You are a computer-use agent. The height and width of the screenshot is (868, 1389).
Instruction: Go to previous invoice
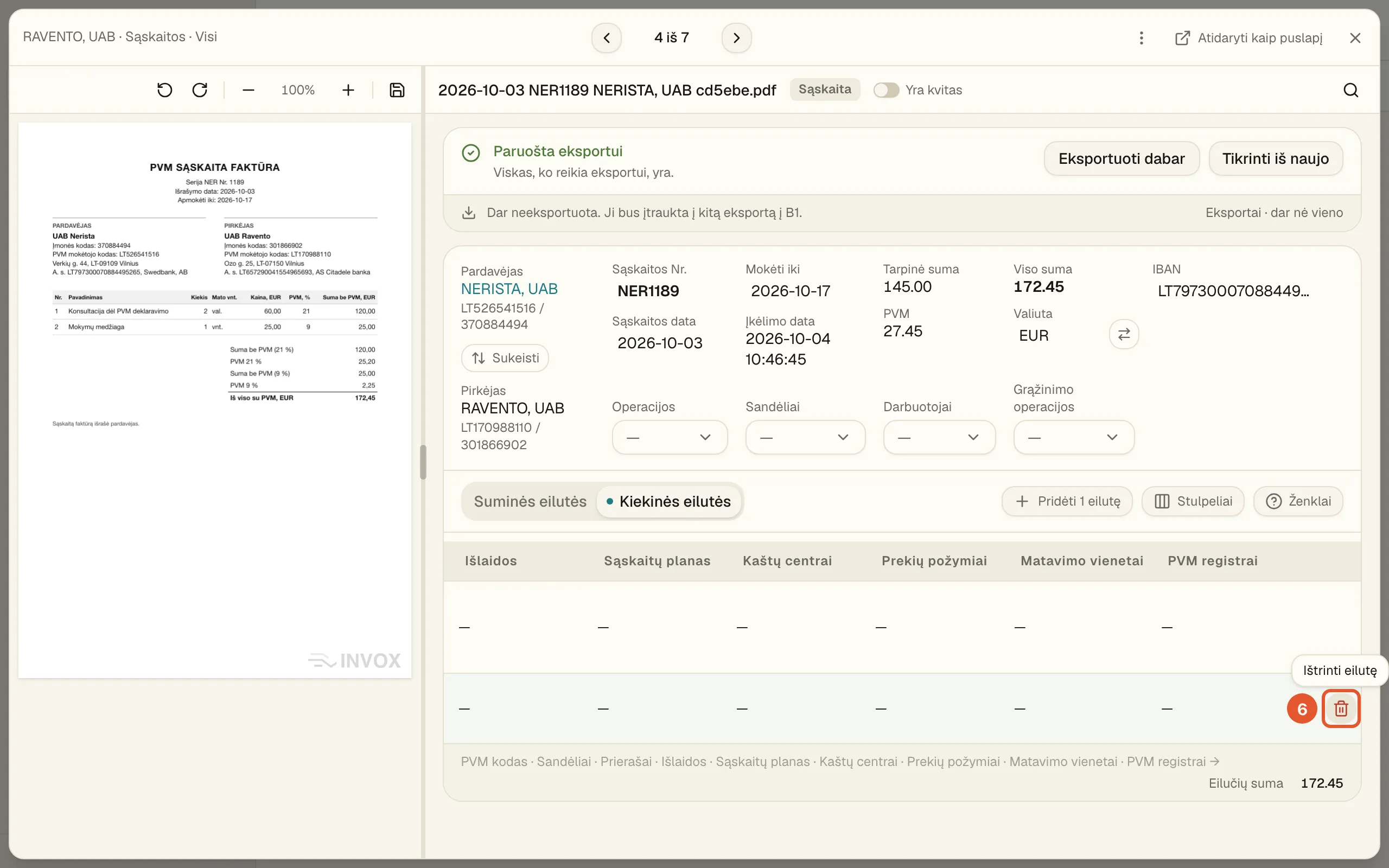pyautogui.click(x=606, y=38)
